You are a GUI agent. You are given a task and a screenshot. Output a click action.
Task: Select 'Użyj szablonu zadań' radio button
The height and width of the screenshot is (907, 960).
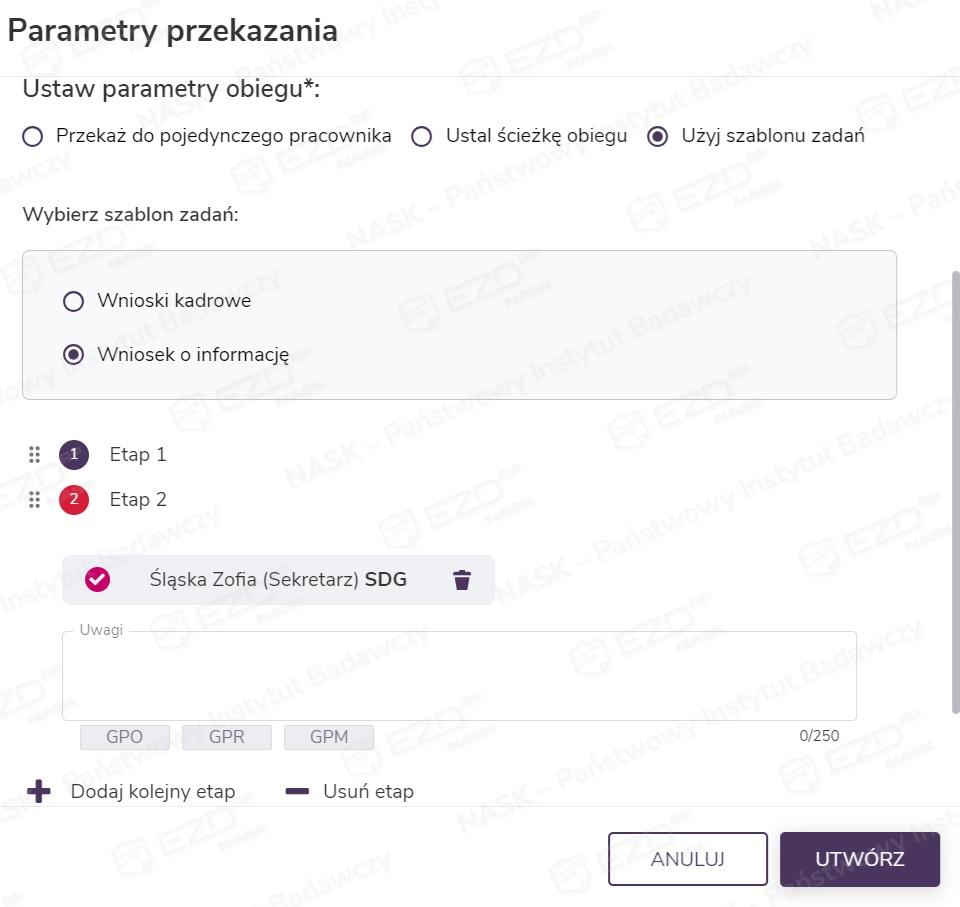657,137
